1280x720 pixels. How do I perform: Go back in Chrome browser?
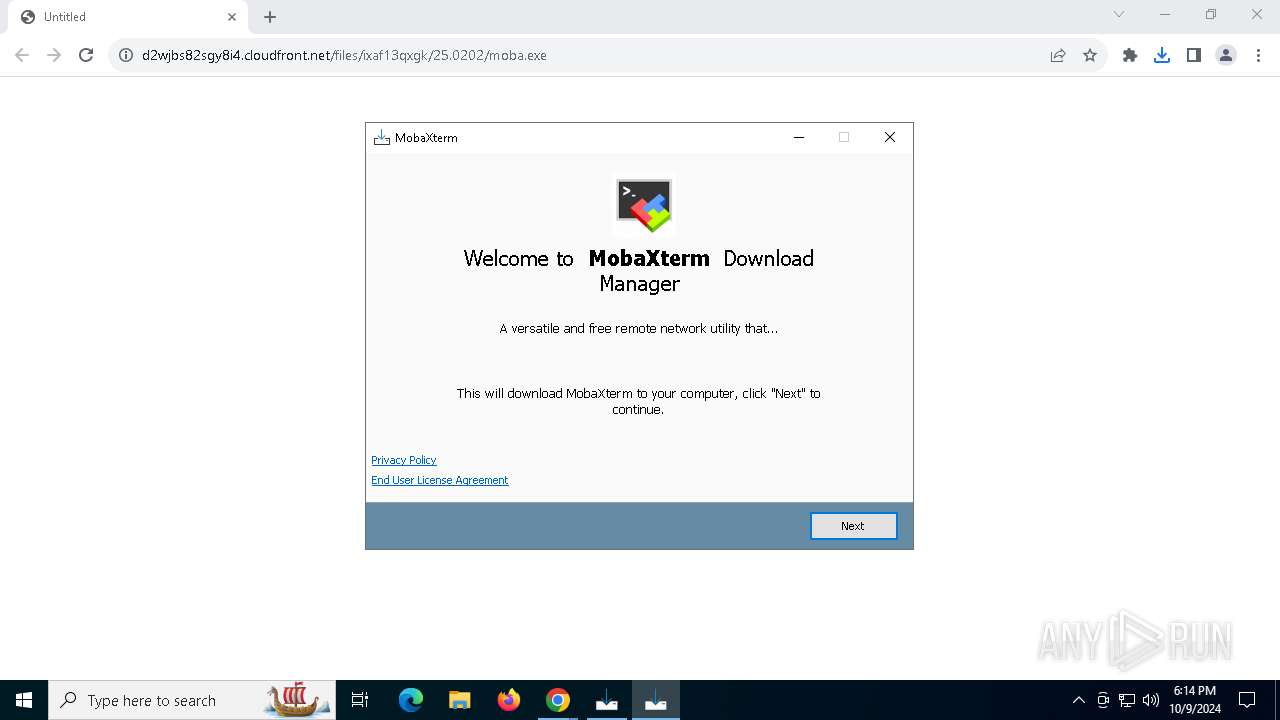22,55
